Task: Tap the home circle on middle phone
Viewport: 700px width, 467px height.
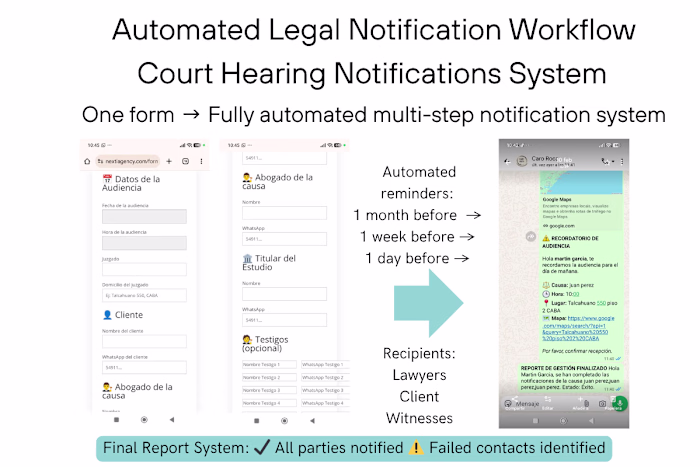Action: pos(284,421)
